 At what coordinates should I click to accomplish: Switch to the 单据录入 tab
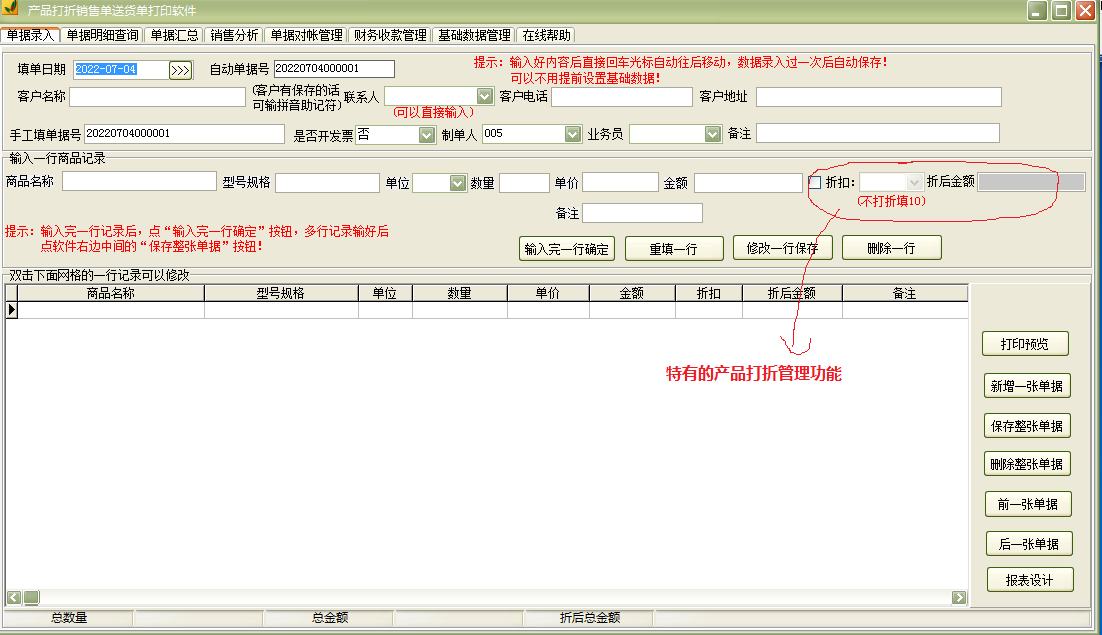tap(30, 35)
